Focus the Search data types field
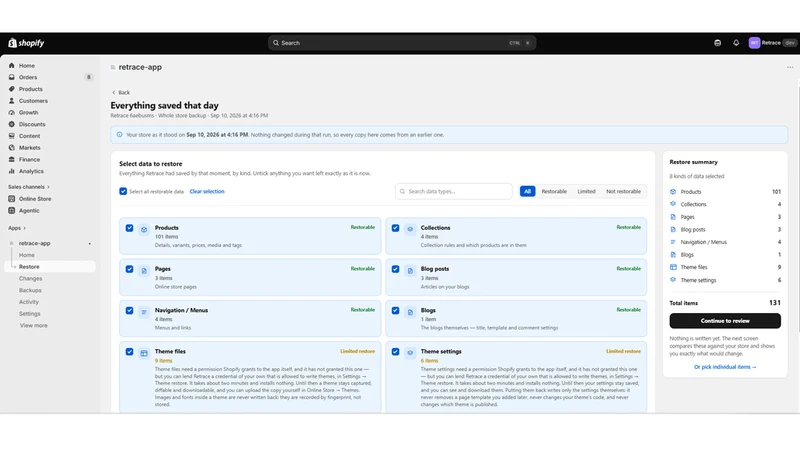800x450 pixels. [x=454, y=191]
